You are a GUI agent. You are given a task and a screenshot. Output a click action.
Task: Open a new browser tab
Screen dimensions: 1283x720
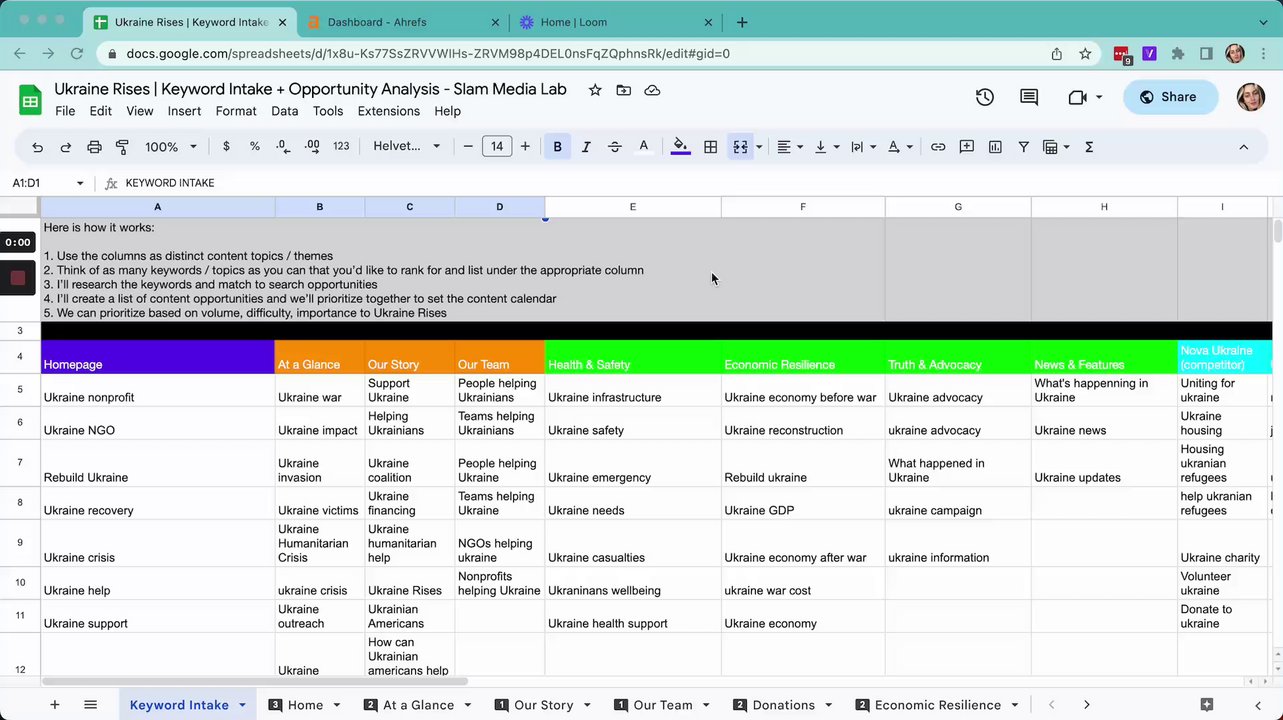[742, 22]
